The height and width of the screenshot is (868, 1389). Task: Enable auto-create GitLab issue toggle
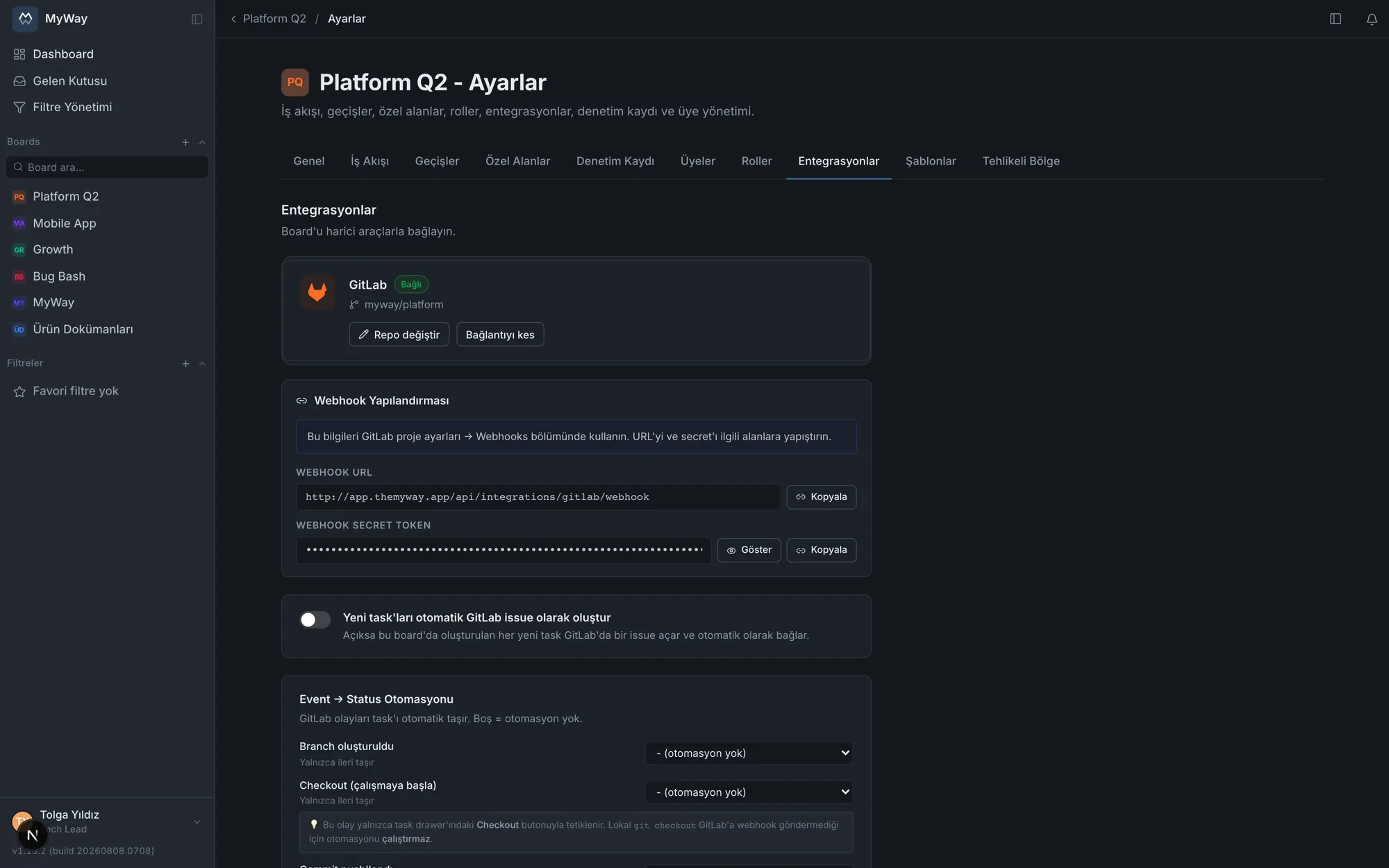click(x=315, y=619)
